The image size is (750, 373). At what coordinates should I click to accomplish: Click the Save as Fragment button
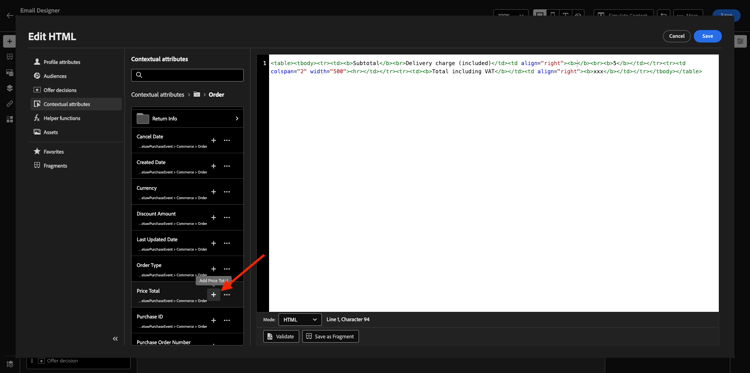pyautogui.click(x=331, y=336)
